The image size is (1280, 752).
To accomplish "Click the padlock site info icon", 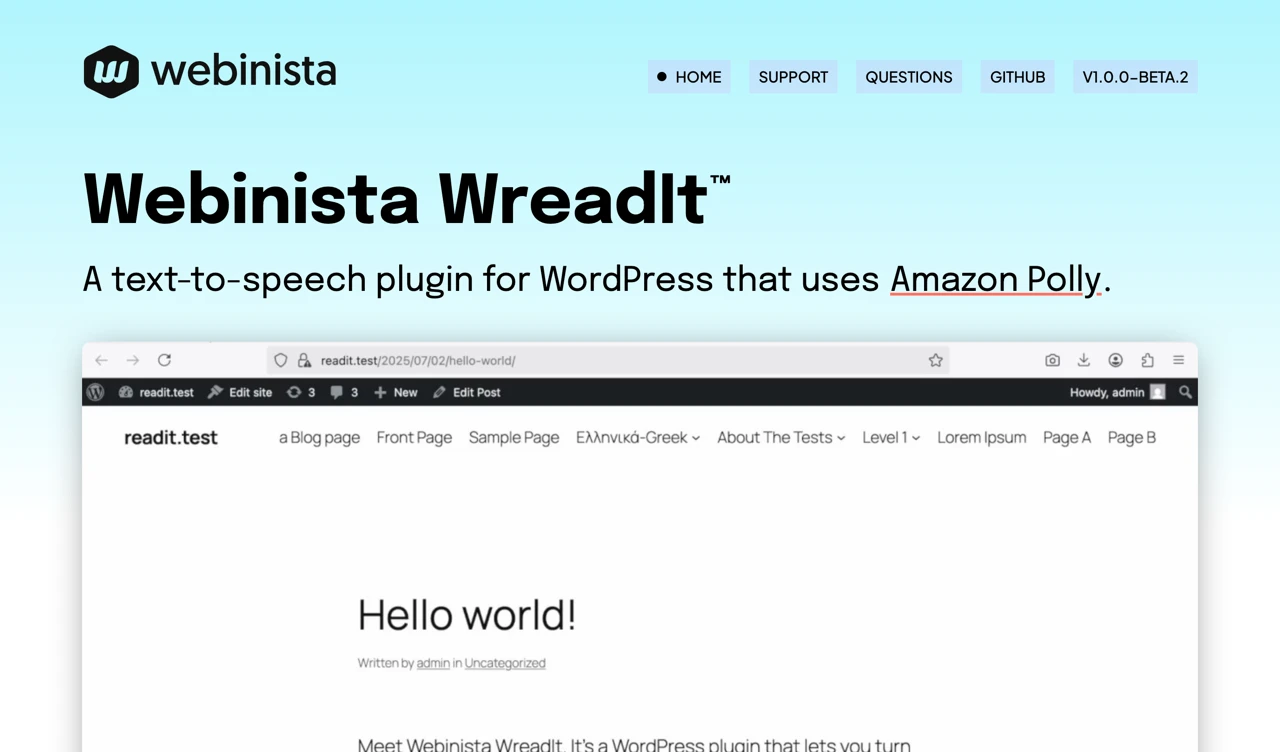I will (304, 360).
